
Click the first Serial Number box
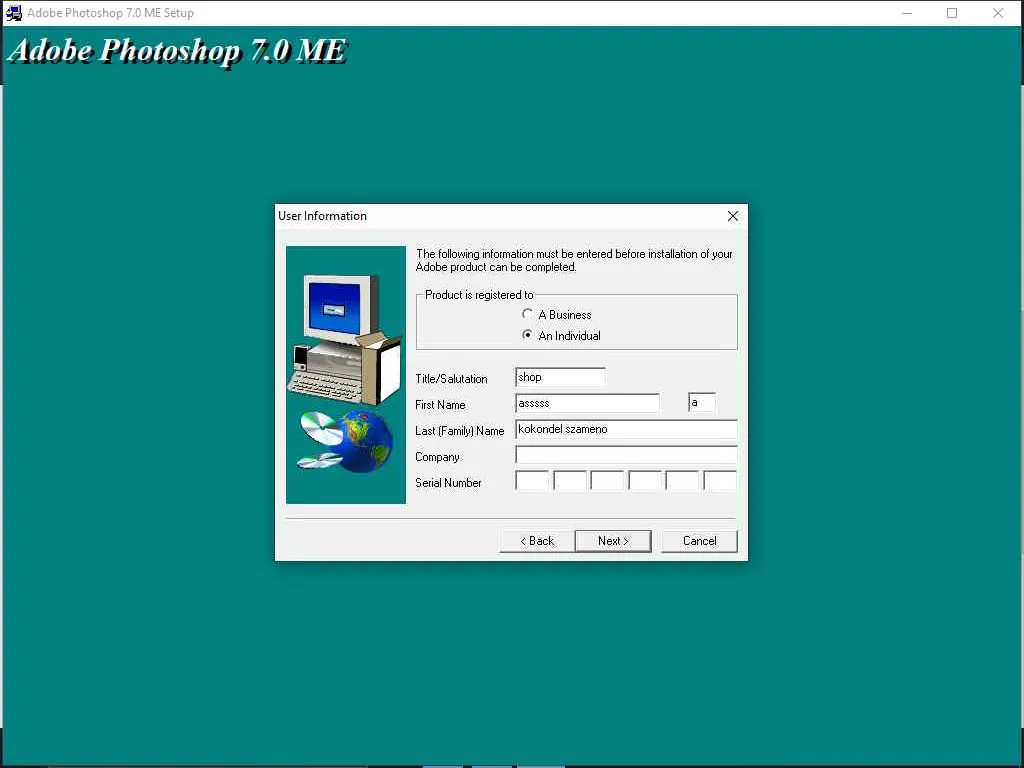532,481
